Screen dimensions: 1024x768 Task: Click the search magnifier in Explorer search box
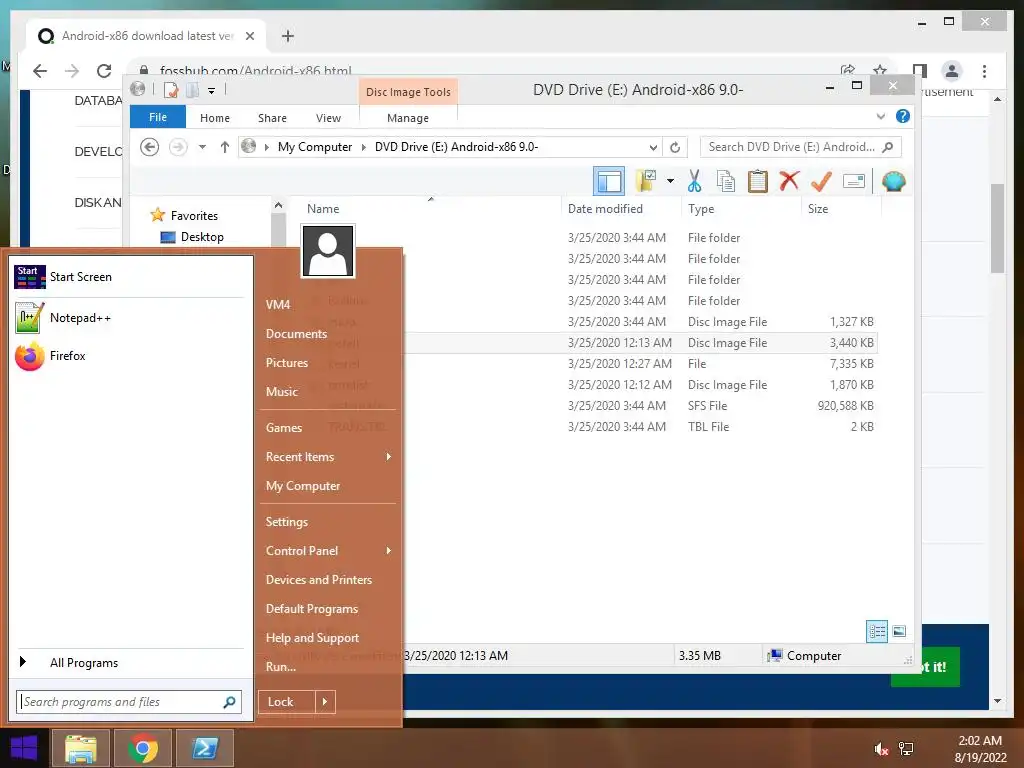(x=888, y=147)
